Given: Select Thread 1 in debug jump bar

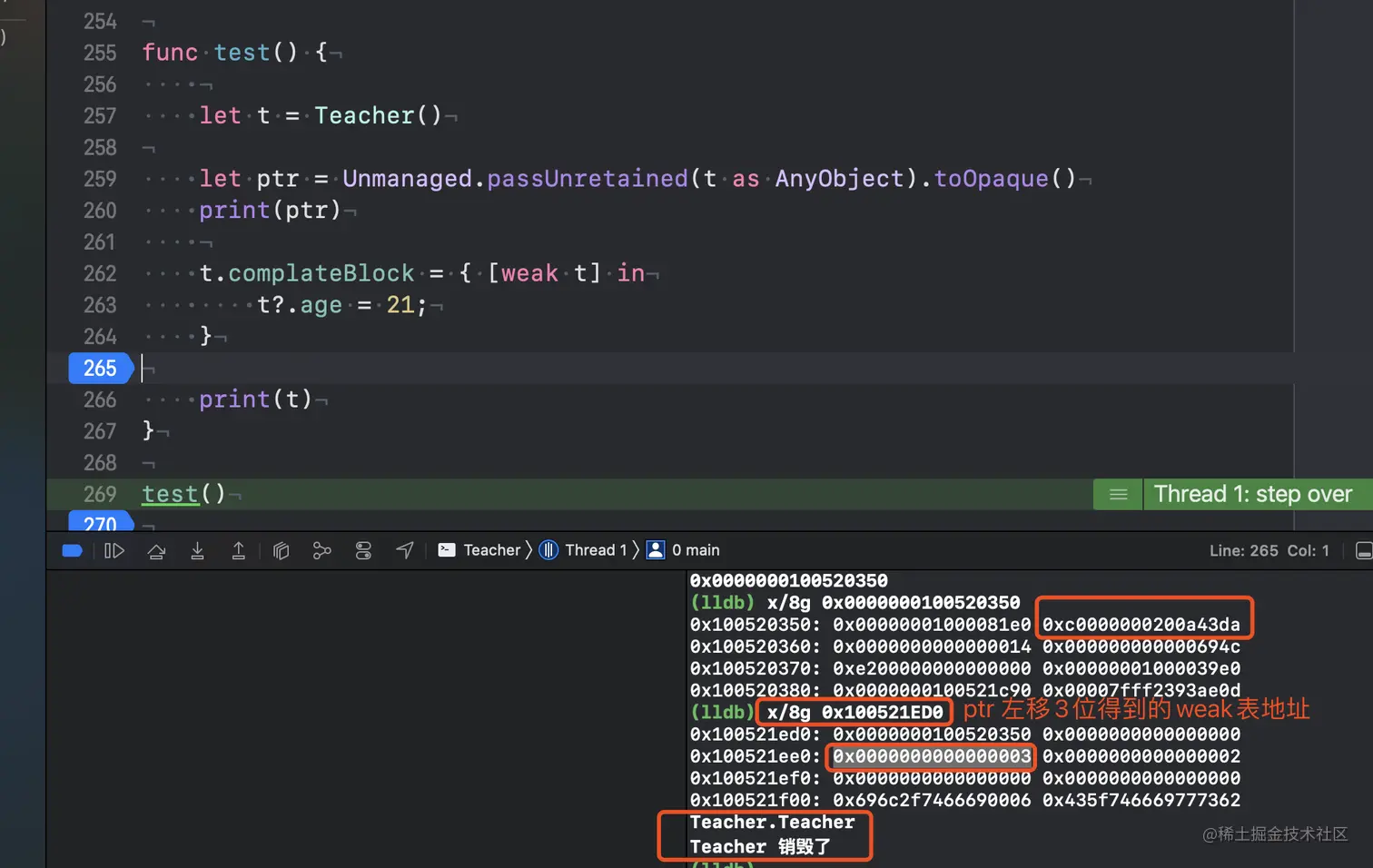Looking at the screenshot, I should (583, 550).
